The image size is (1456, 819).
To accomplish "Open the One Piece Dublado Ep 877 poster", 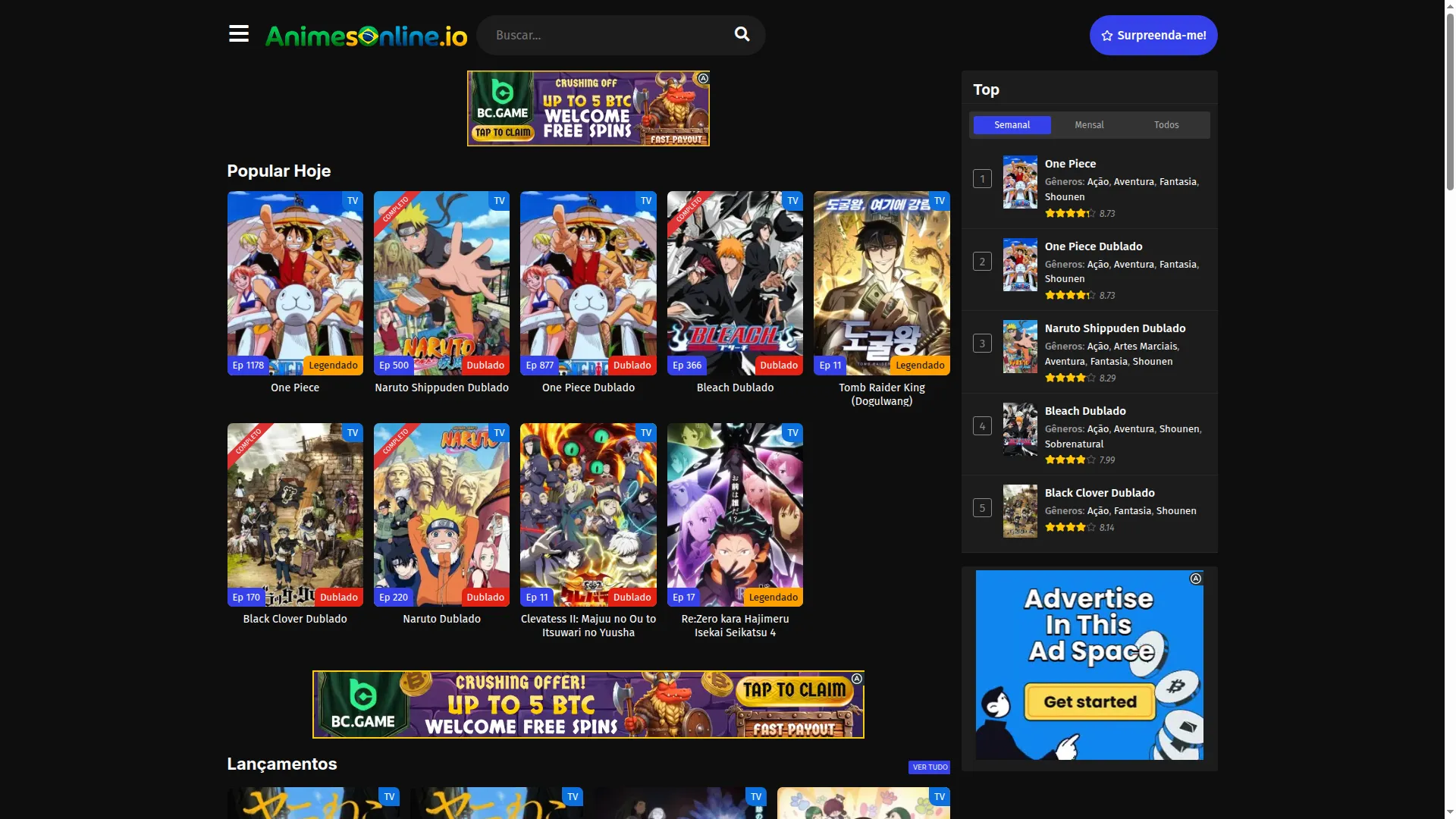I will coord(588,283).
